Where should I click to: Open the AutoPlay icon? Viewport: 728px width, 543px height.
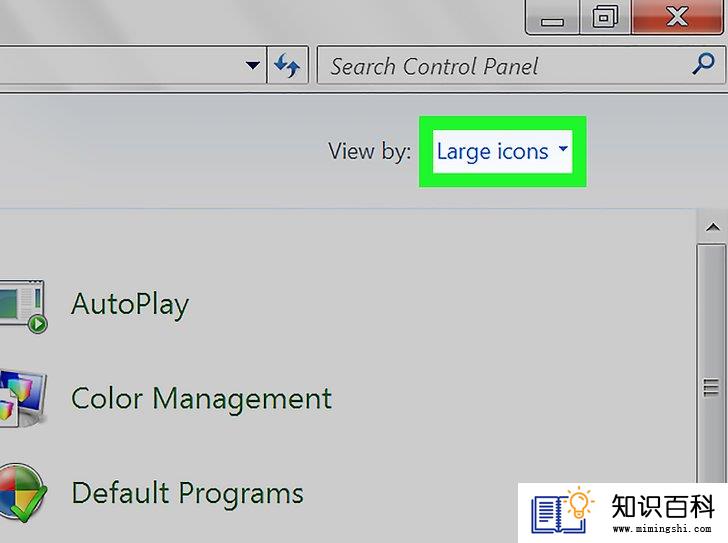(x=23, y=306)
